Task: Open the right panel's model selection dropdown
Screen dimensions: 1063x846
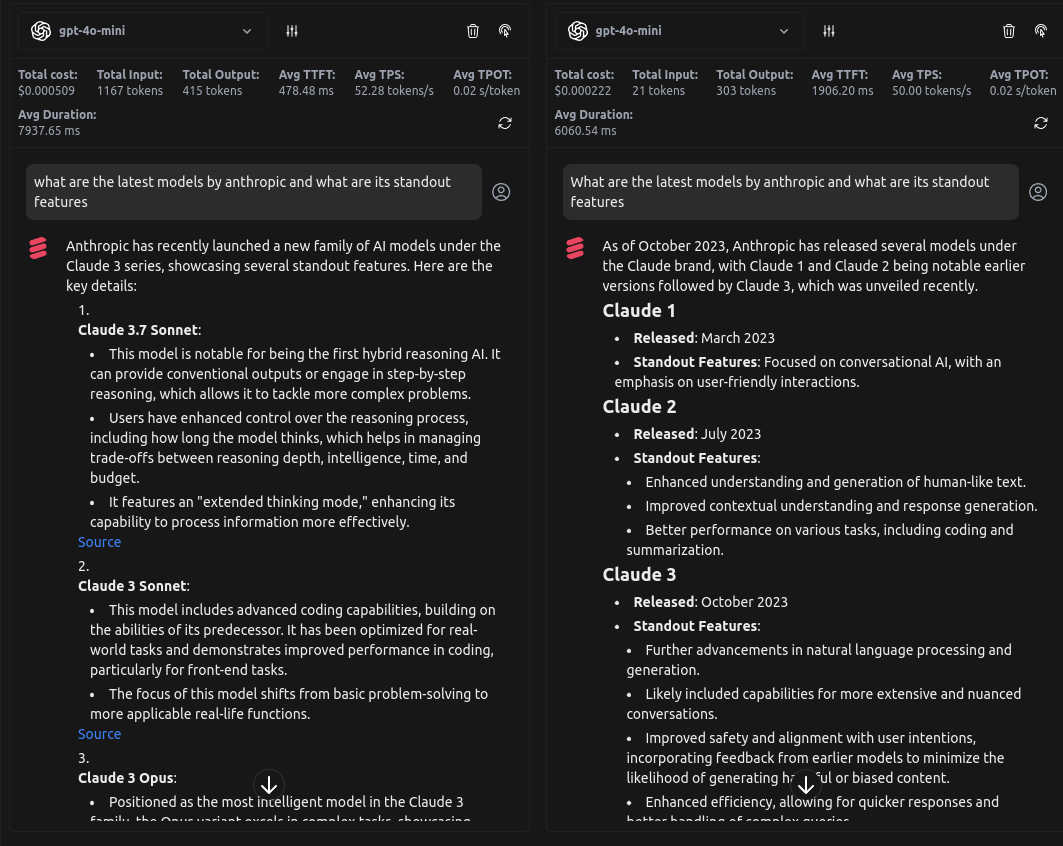Action: (679, 31)
